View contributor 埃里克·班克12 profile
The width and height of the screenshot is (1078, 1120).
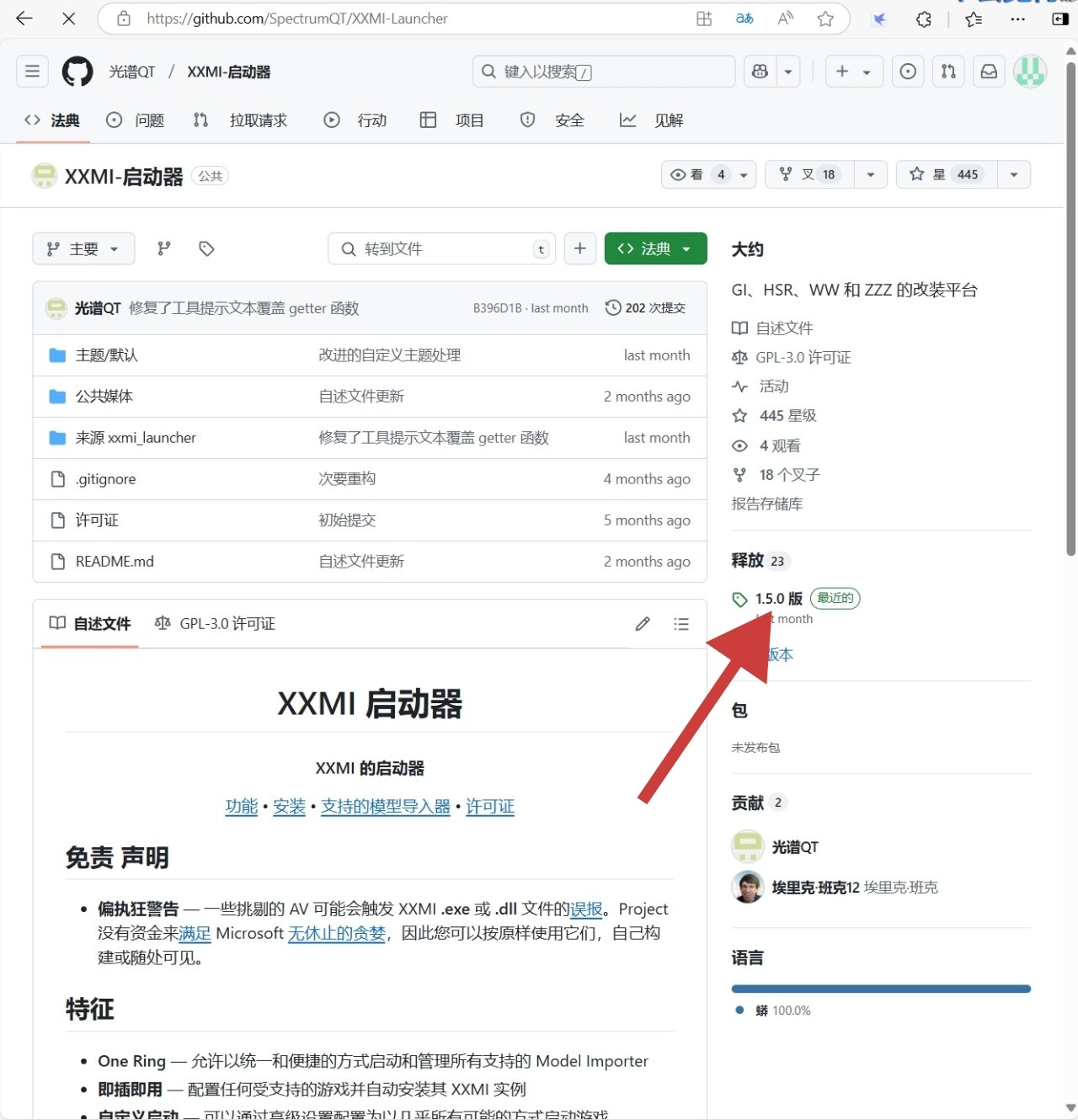click(815, 888)
